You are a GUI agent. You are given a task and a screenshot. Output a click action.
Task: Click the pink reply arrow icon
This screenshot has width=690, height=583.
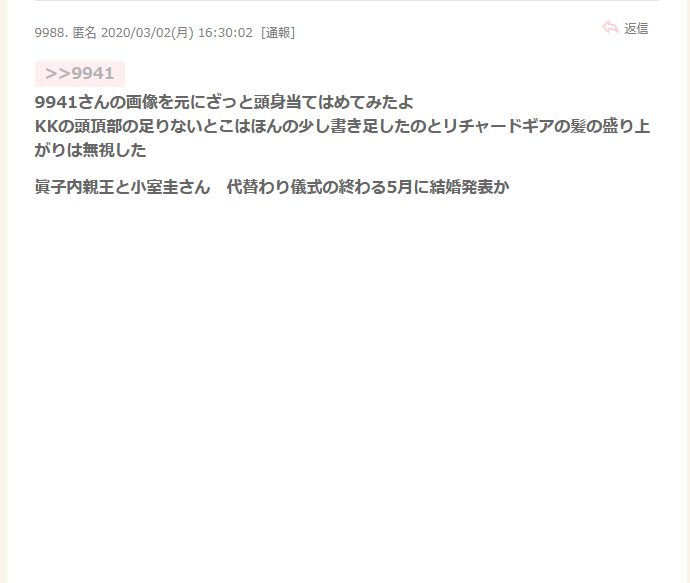610,28
